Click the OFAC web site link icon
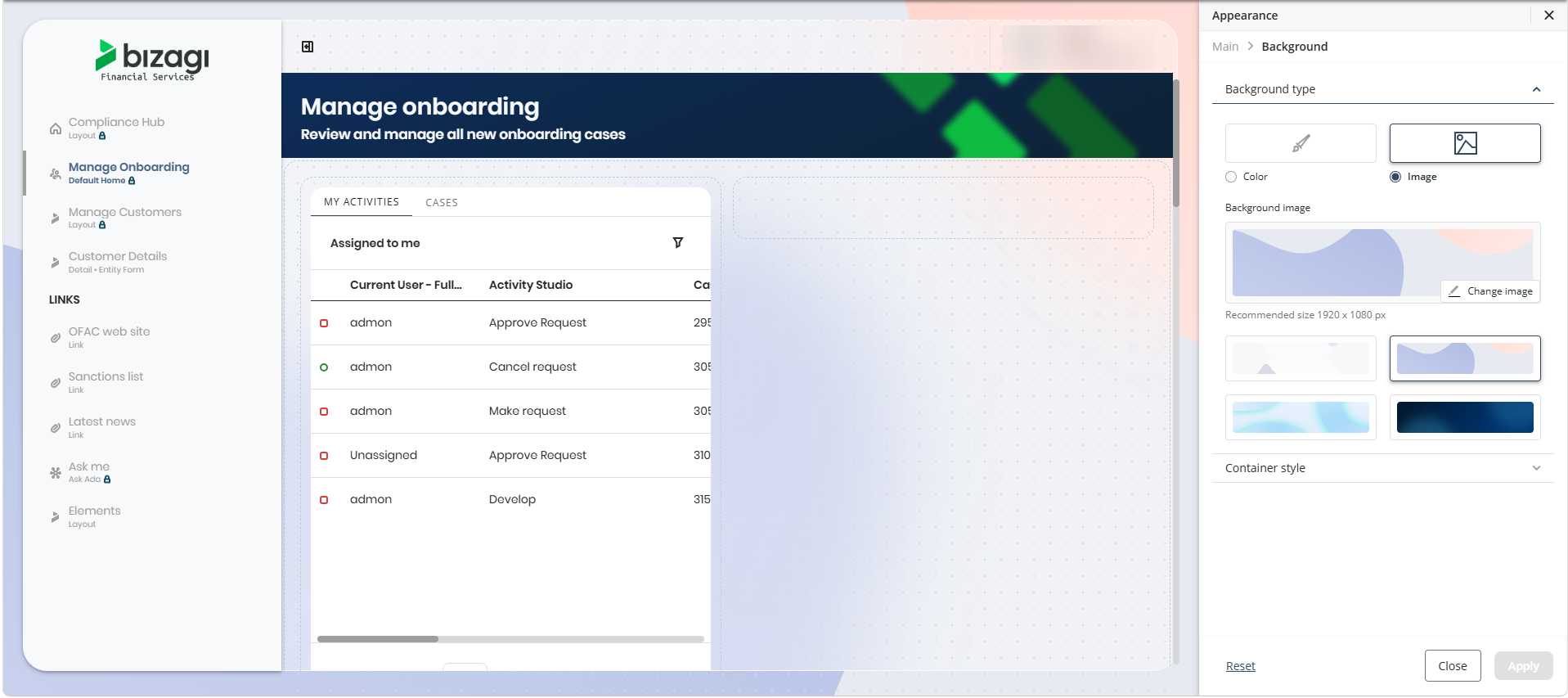 click(x=56, y=338)
